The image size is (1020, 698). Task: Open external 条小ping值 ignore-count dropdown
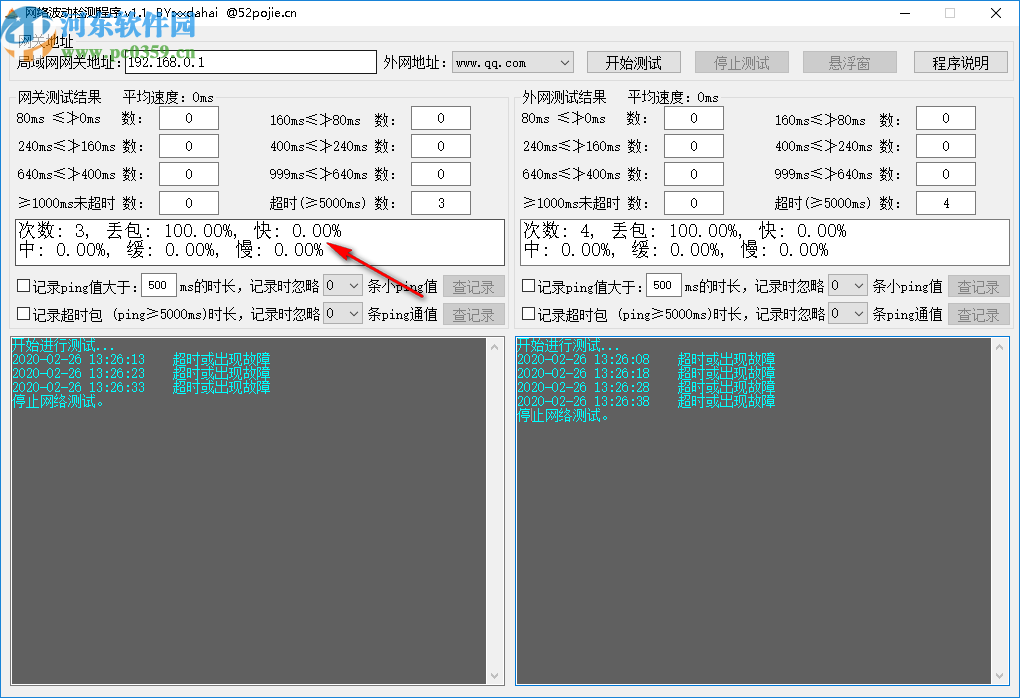tap(848, 286)
